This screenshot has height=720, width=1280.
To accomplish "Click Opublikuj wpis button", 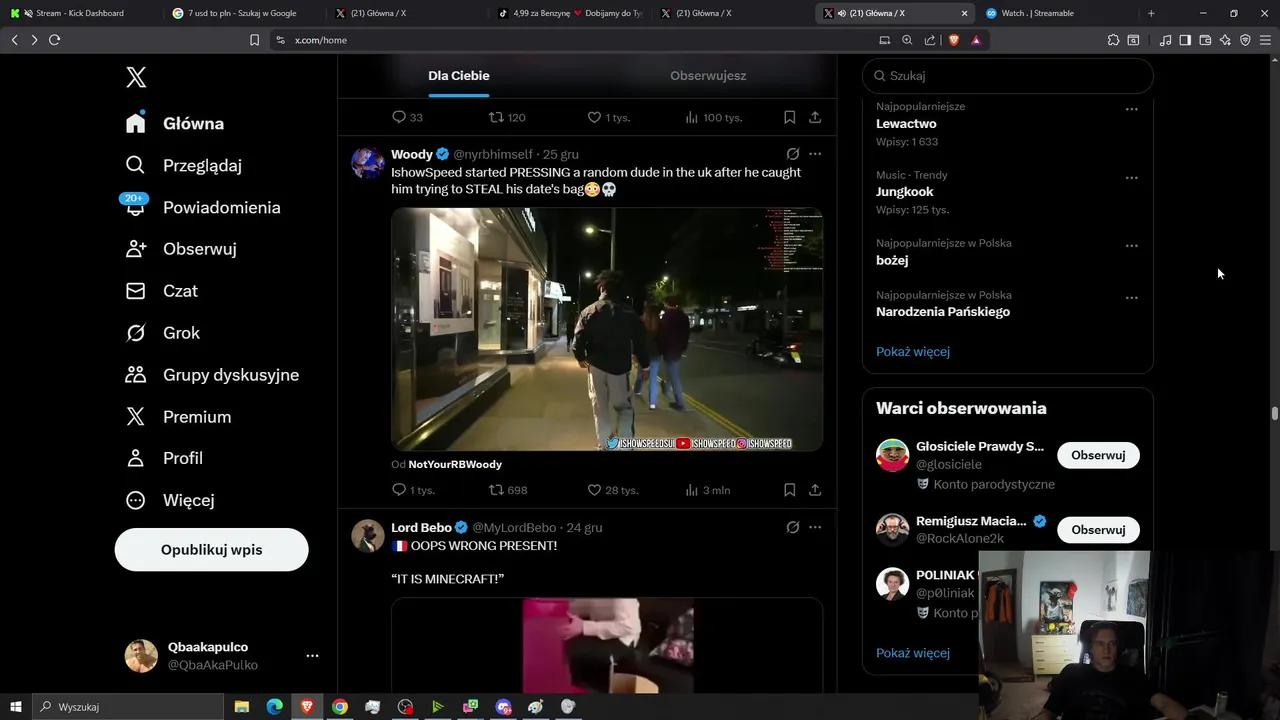I will pyautogui.click(x=211, y=550).
